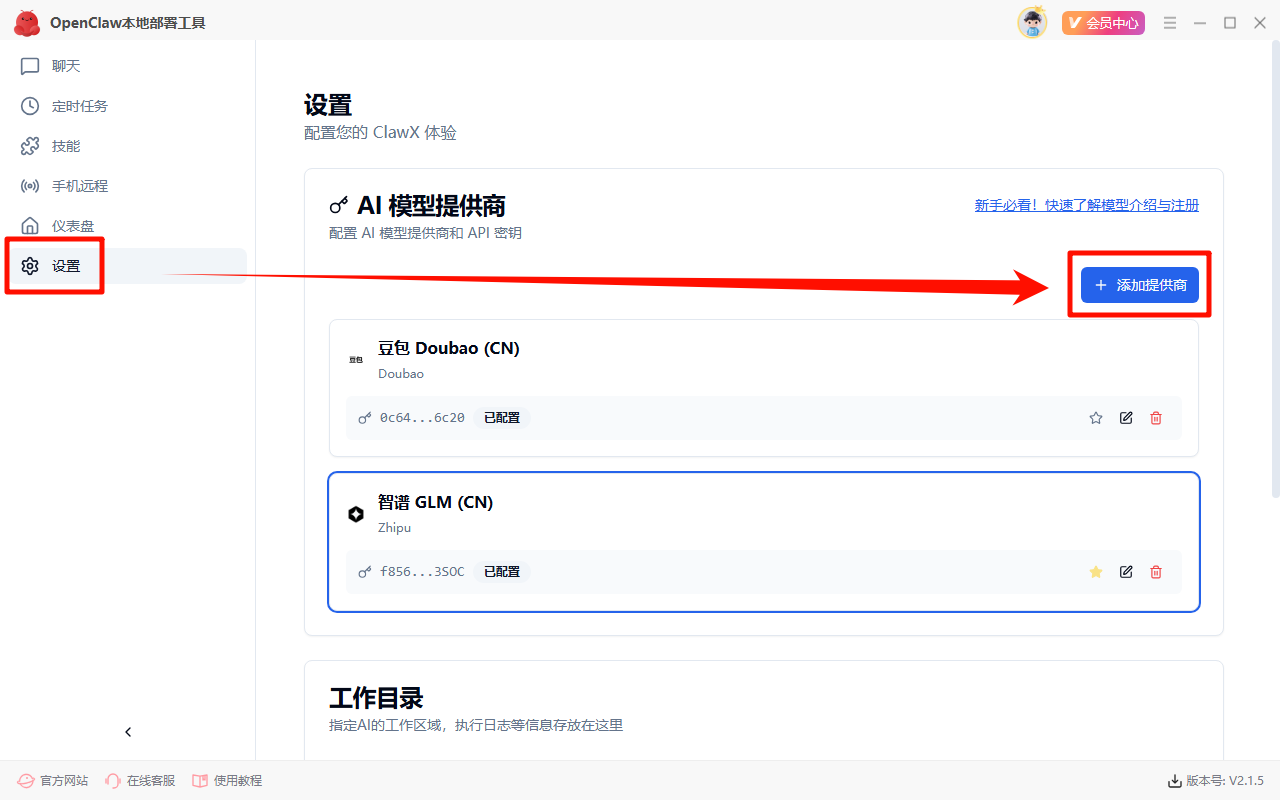Open the hamburger menu in title bar

[x=1170, y=23]
